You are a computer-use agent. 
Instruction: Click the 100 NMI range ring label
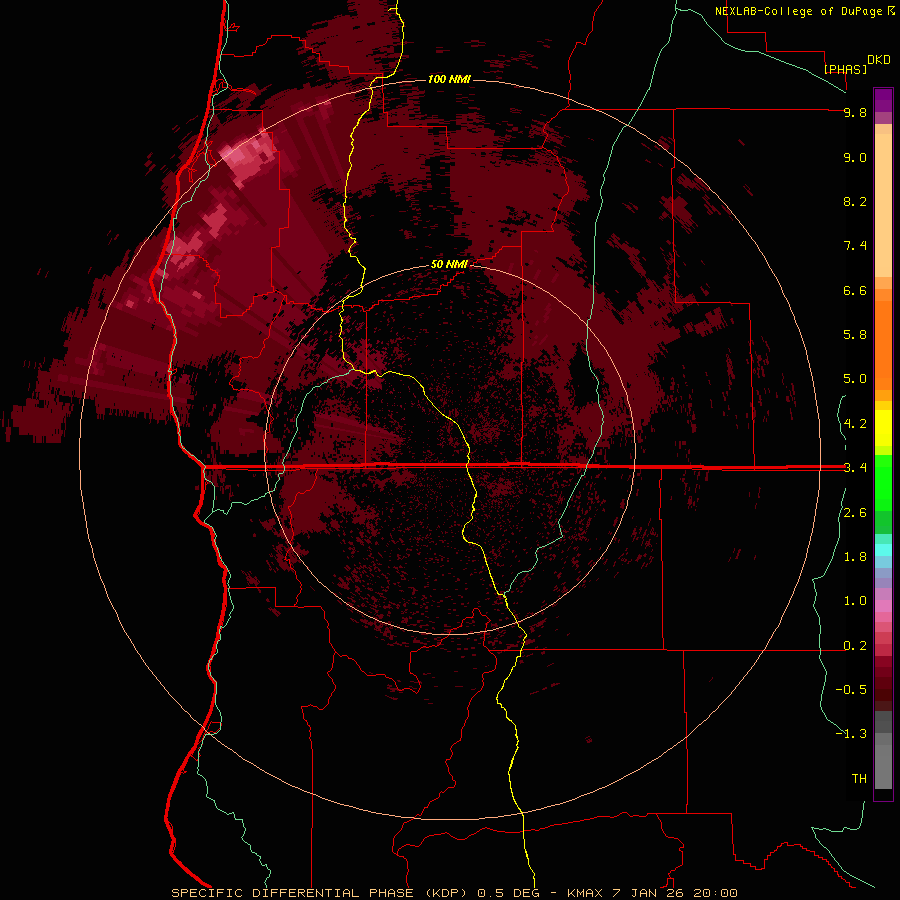click(x=449, y=79)
